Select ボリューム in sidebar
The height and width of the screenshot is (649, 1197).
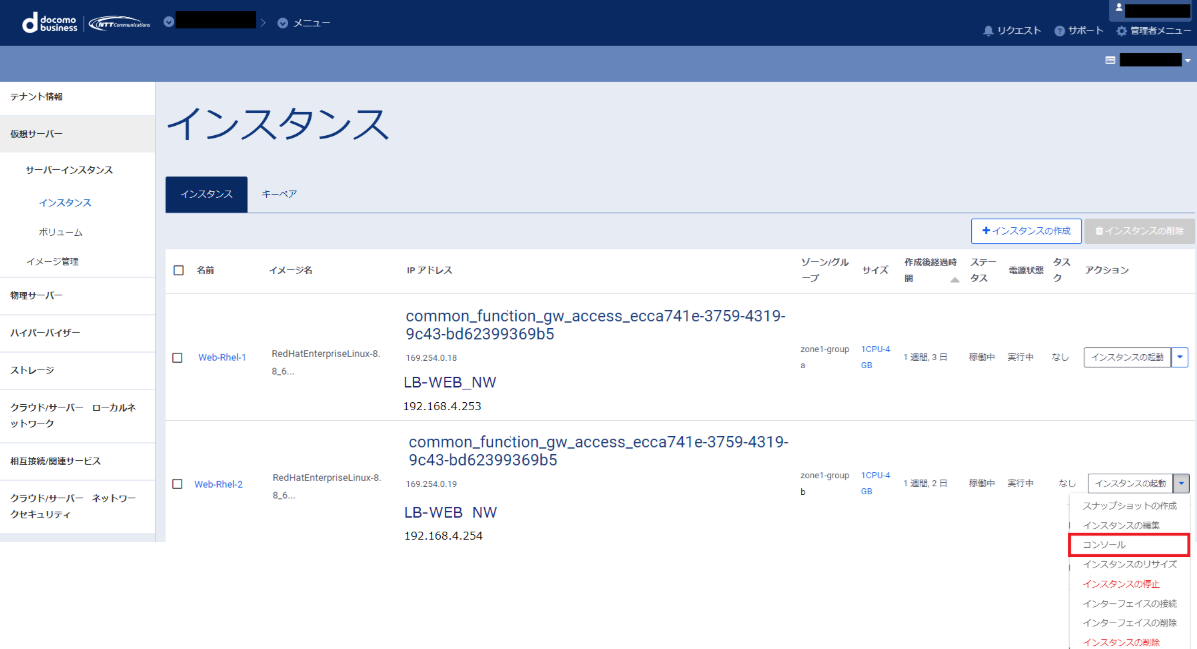pyautogui.click(x=60, y=232)
